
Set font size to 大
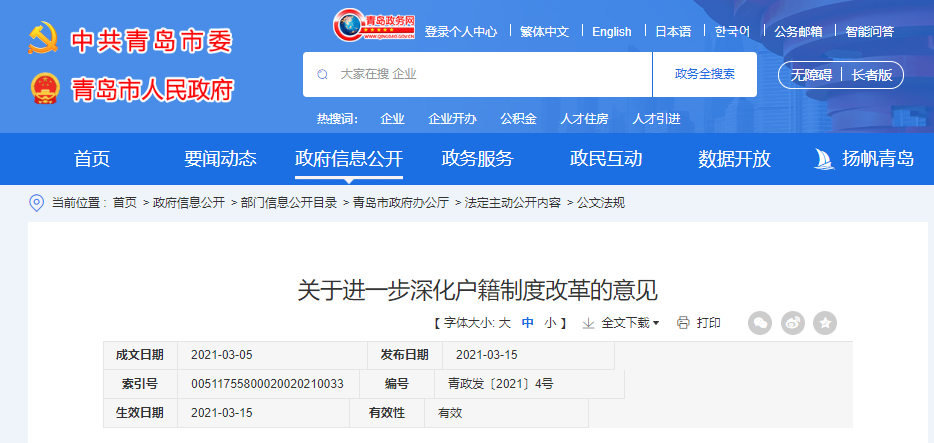click(x=505, y=323)
